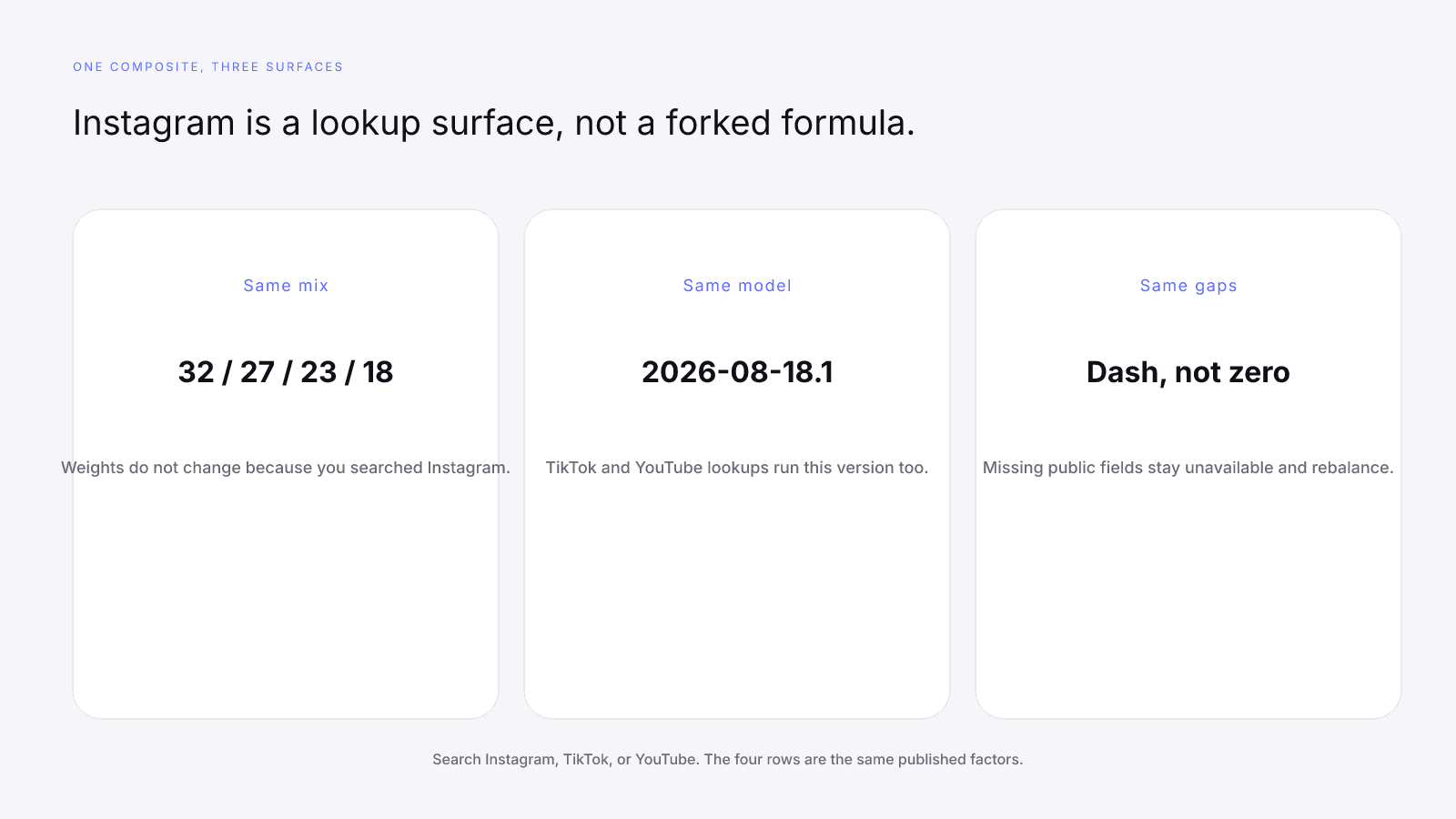Click the model version '2026-08-18.1'
Viewport: 1456px width, 819px height.
[737, 372]
